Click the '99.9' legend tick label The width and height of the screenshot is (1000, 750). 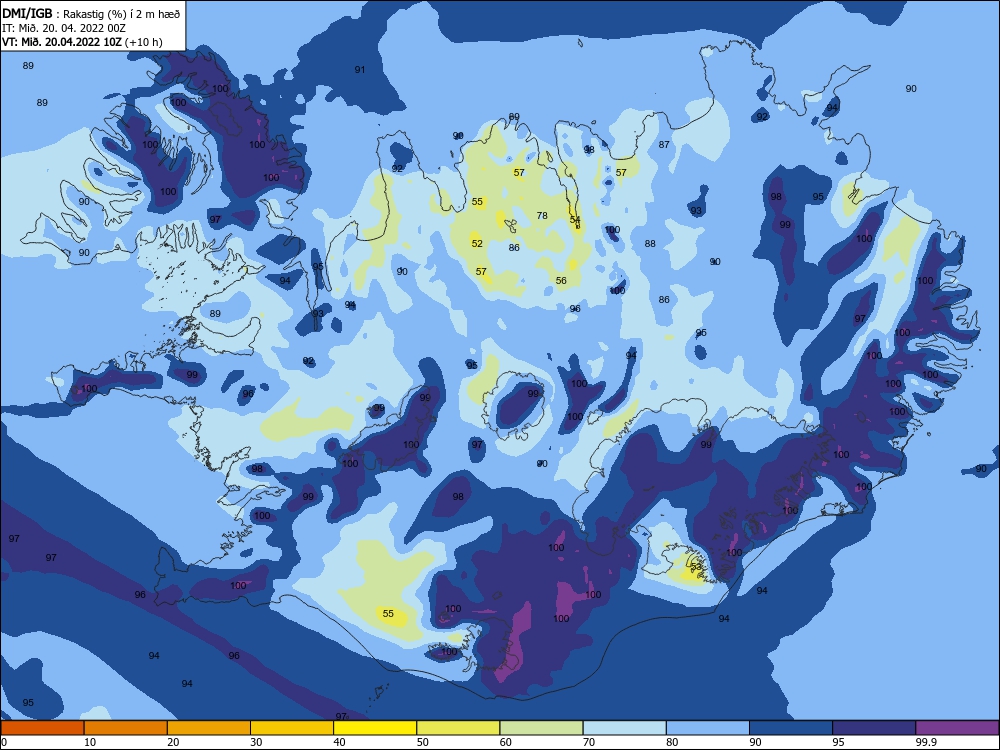point(926,742)
